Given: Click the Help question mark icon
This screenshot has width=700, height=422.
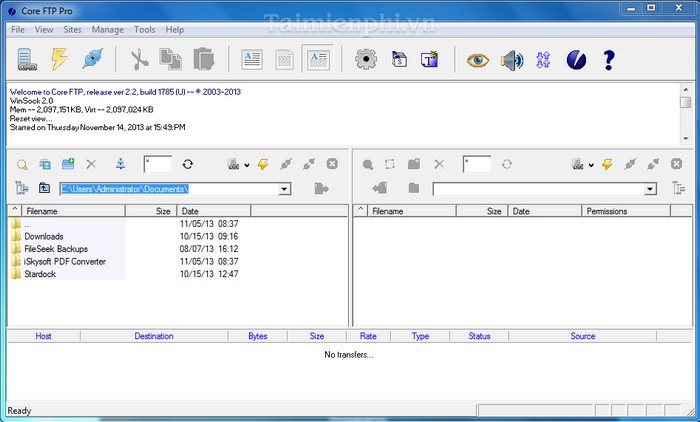Looking at the screenshot, I should coord(608,60).
